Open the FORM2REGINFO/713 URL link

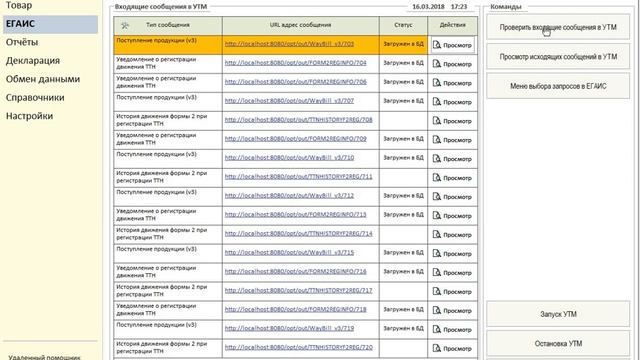296,215
